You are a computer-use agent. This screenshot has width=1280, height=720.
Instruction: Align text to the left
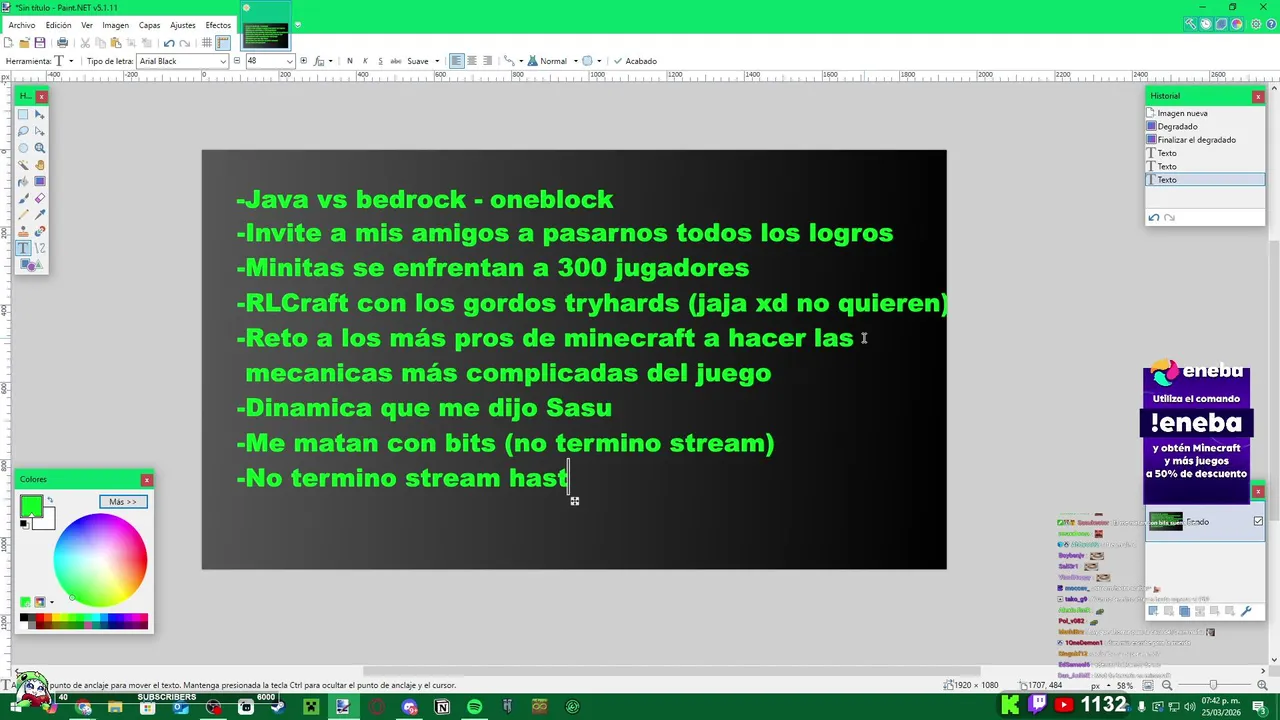tap(456, 61)
